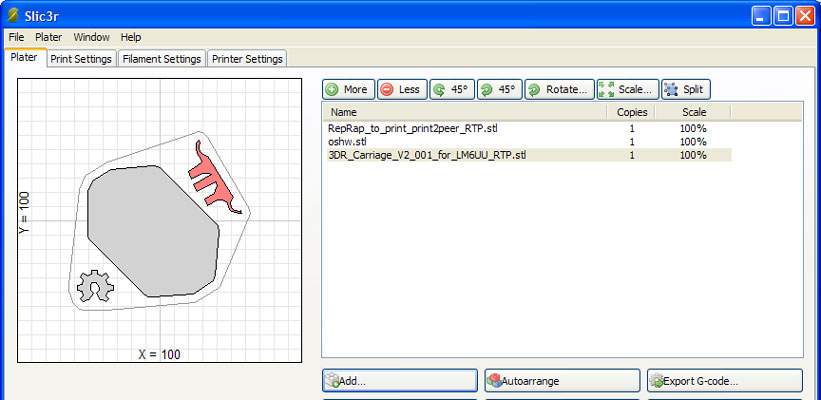Click the Slic3r title bar app icon
821x400 pixels.
tap(13, 15)
